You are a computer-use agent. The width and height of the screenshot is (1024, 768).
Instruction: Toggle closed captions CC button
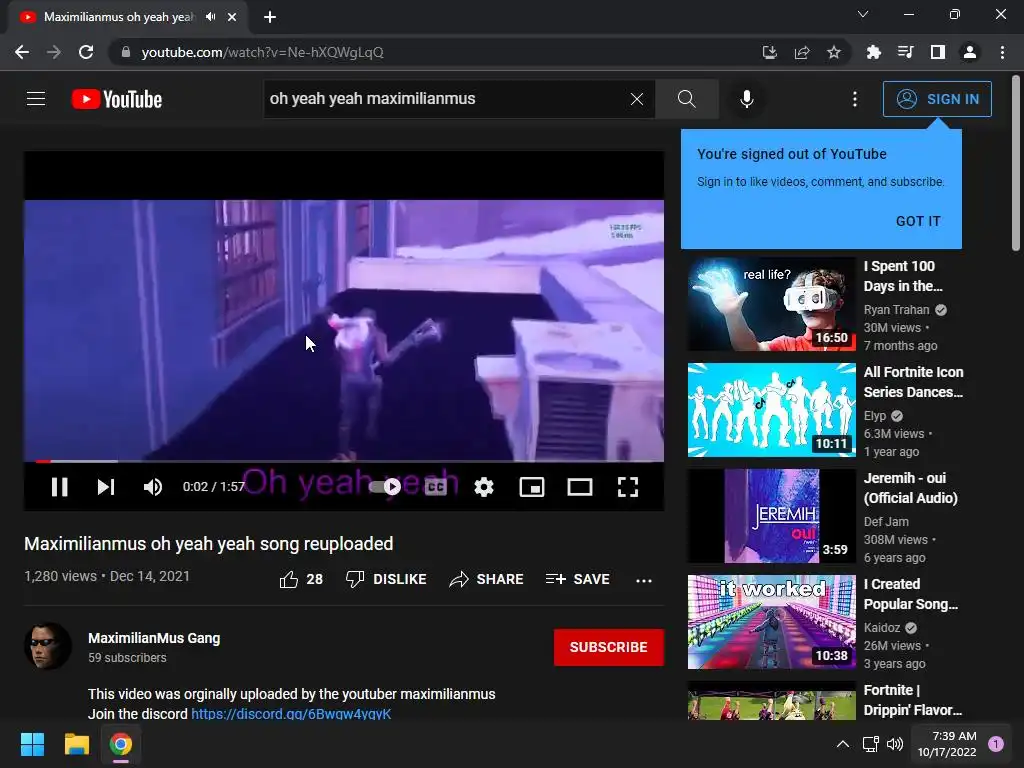[436, 487]
